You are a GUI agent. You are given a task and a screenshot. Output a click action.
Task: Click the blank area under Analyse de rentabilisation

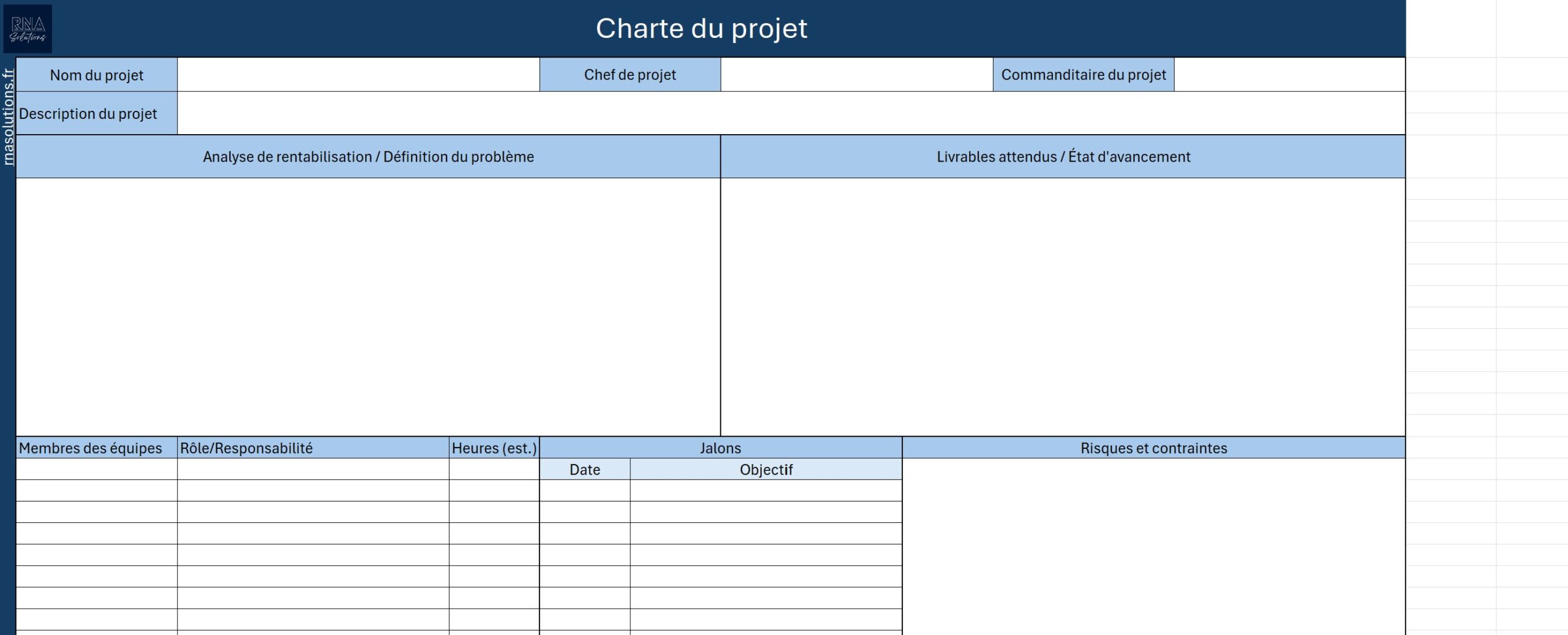coord(368,306)
